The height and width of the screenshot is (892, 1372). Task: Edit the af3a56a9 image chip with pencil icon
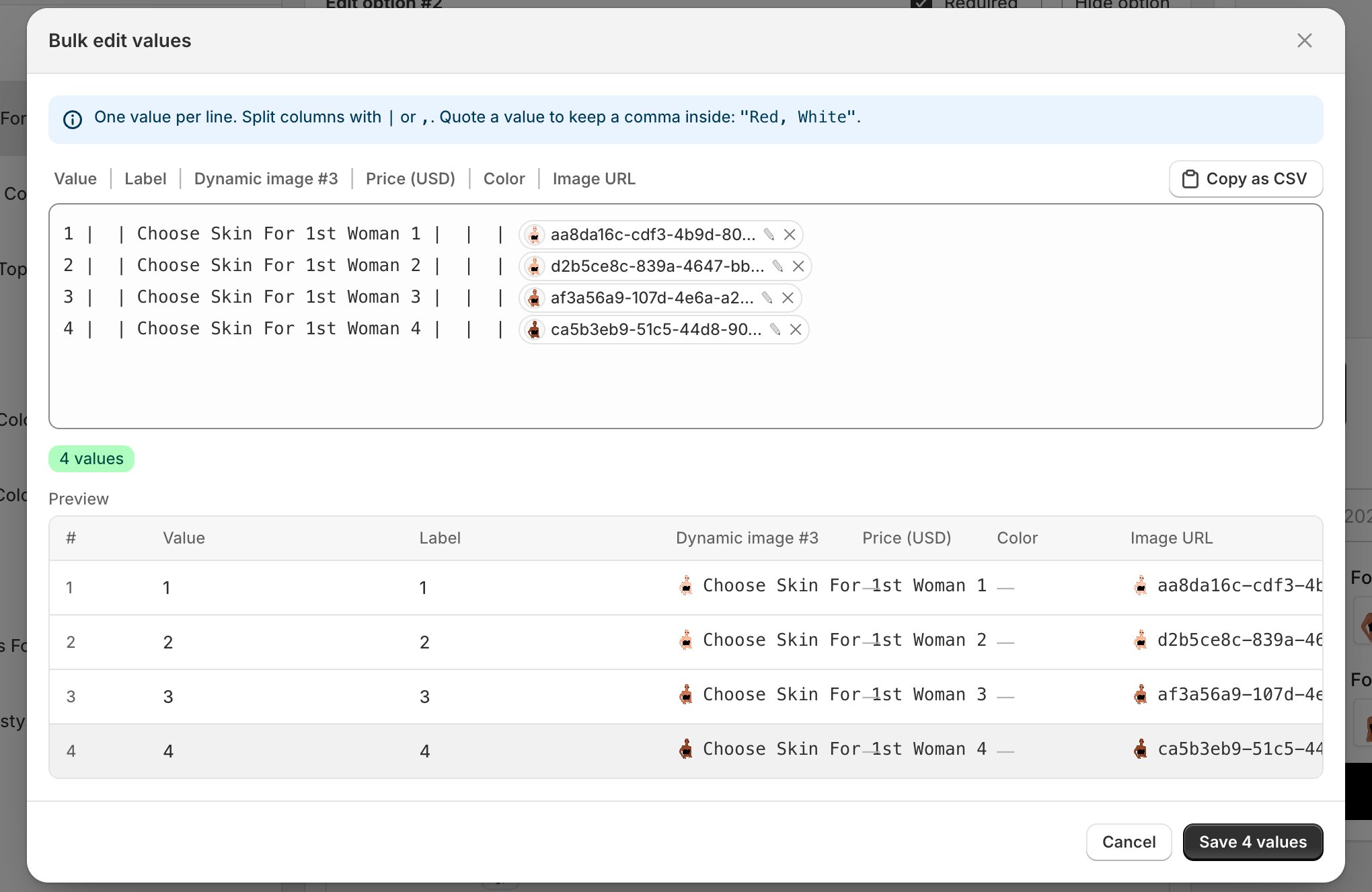(767, 298)
